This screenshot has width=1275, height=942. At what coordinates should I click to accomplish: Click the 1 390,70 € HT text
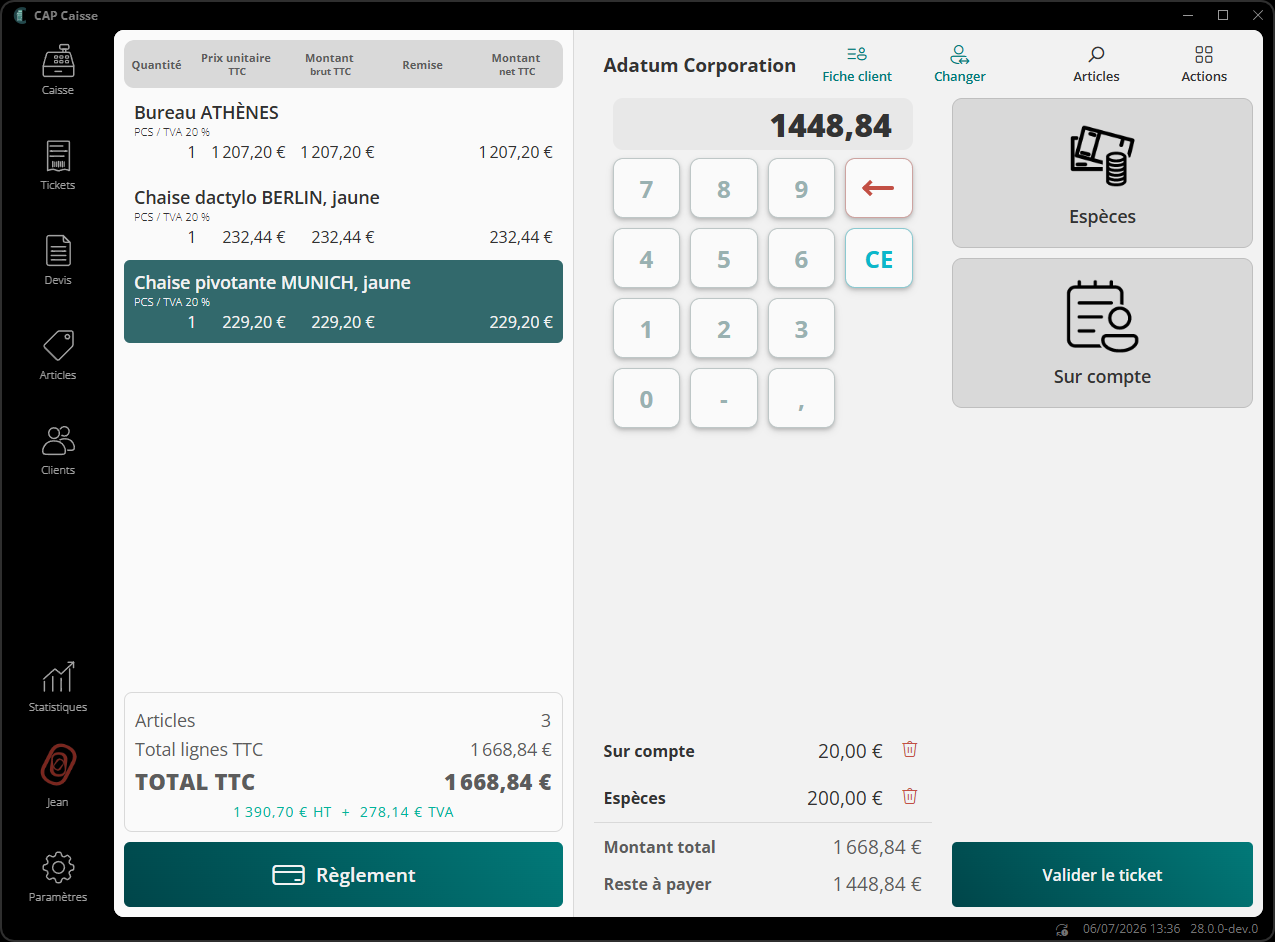(x=282, y=812)
